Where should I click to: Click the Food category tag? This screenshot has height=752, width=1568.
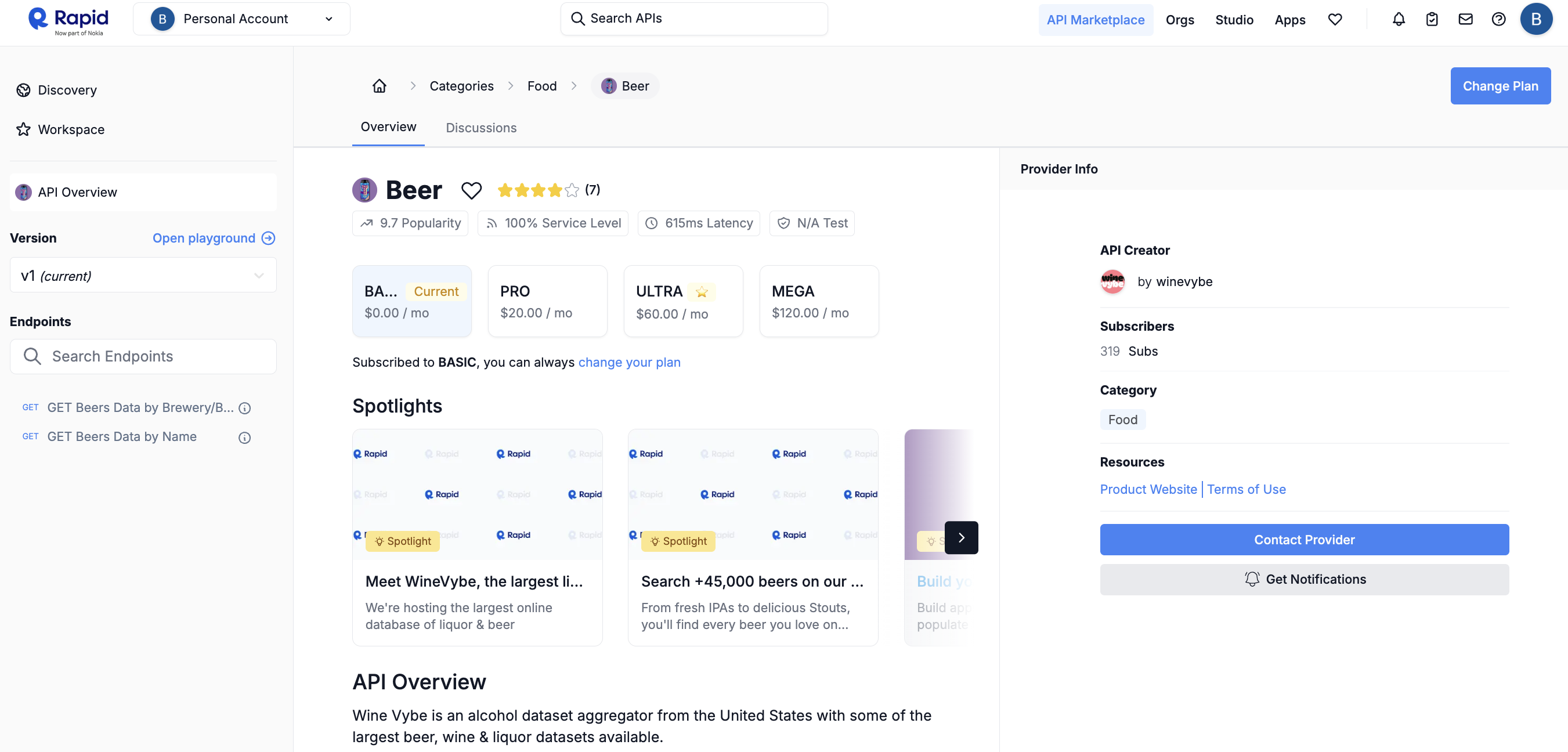pos(1122,420)
